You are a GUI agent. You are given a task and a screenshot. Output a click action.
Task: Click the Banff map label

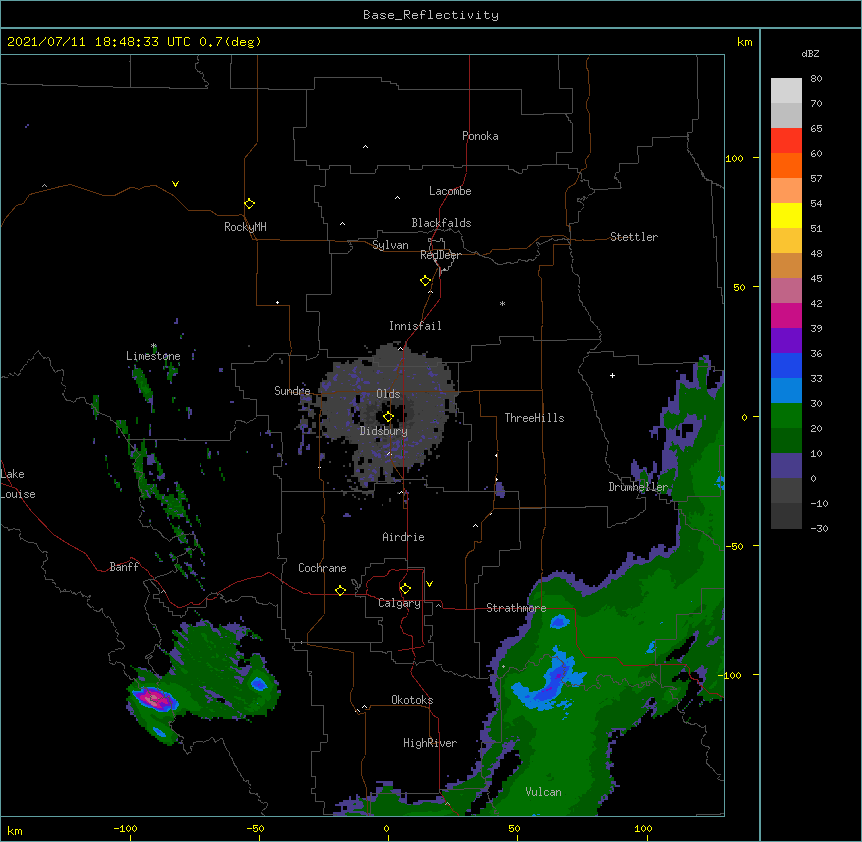click(124, 567)
